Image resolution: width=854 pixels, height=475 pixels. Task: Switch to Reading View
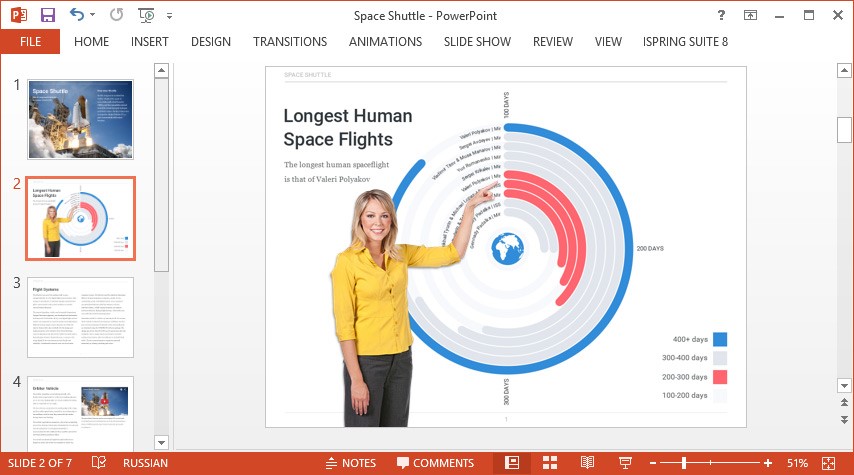[x=587, y=463]
